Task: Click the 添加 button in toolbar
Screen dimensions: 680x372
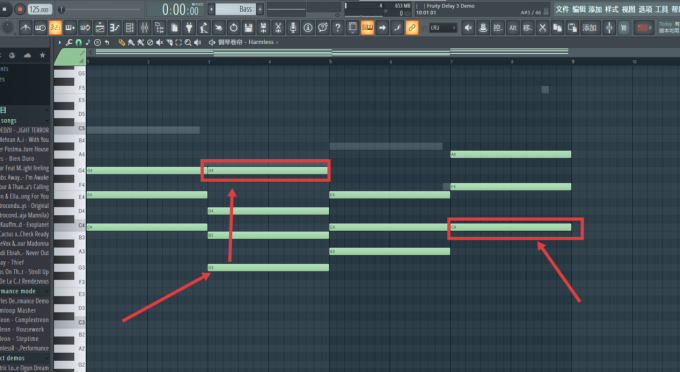Action: (x=589, y=28)
